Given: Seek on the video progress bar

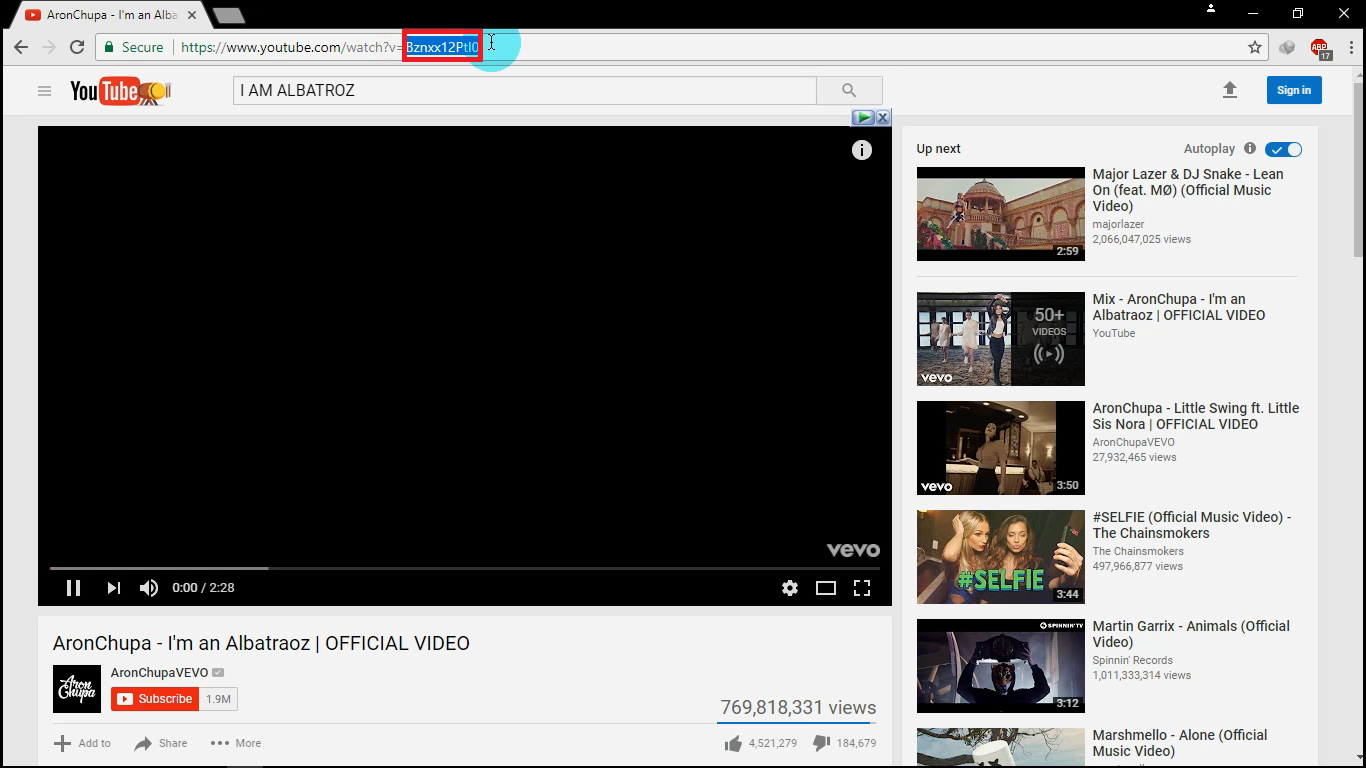Looking at the screenshot, I should (x=465, y=568).
